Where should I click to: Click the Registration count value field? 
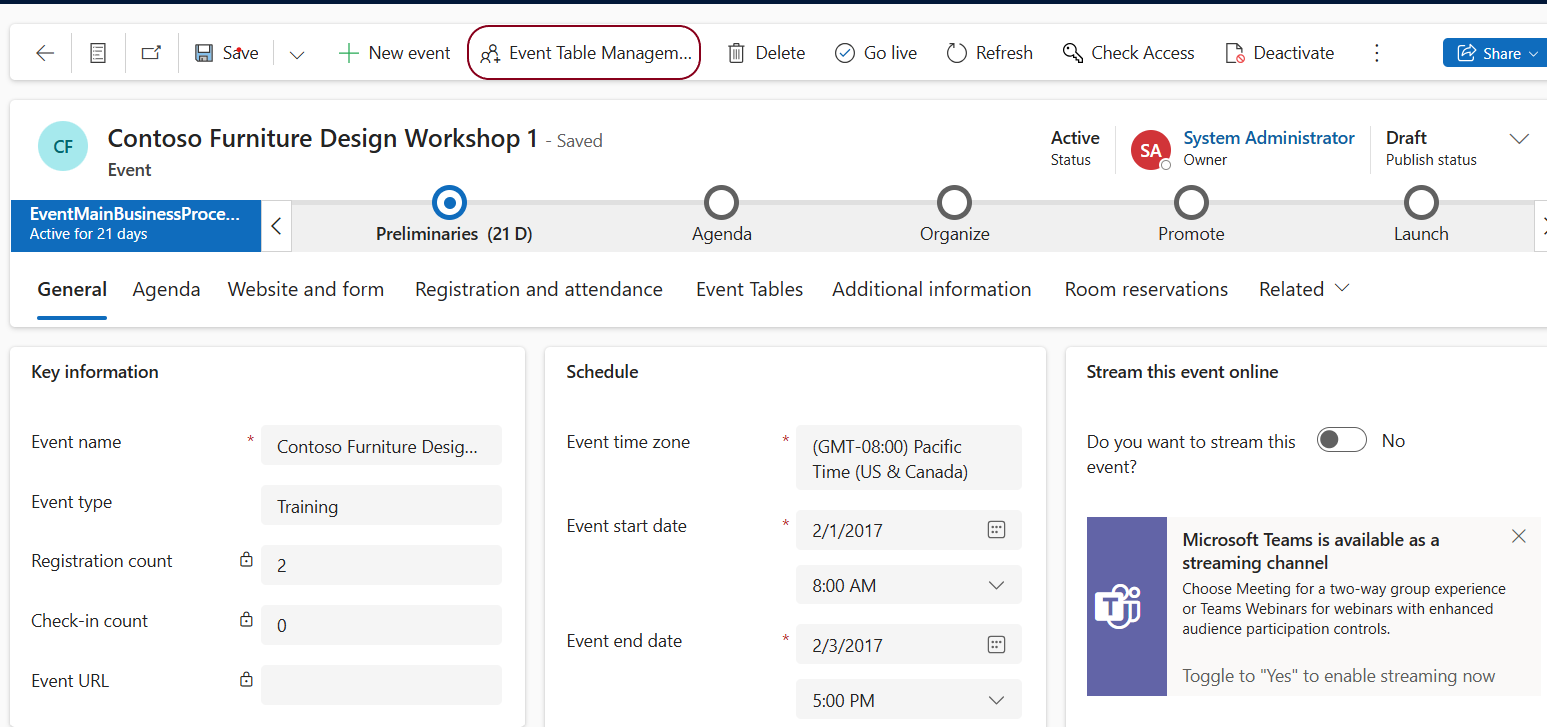[x=381, y=565]
